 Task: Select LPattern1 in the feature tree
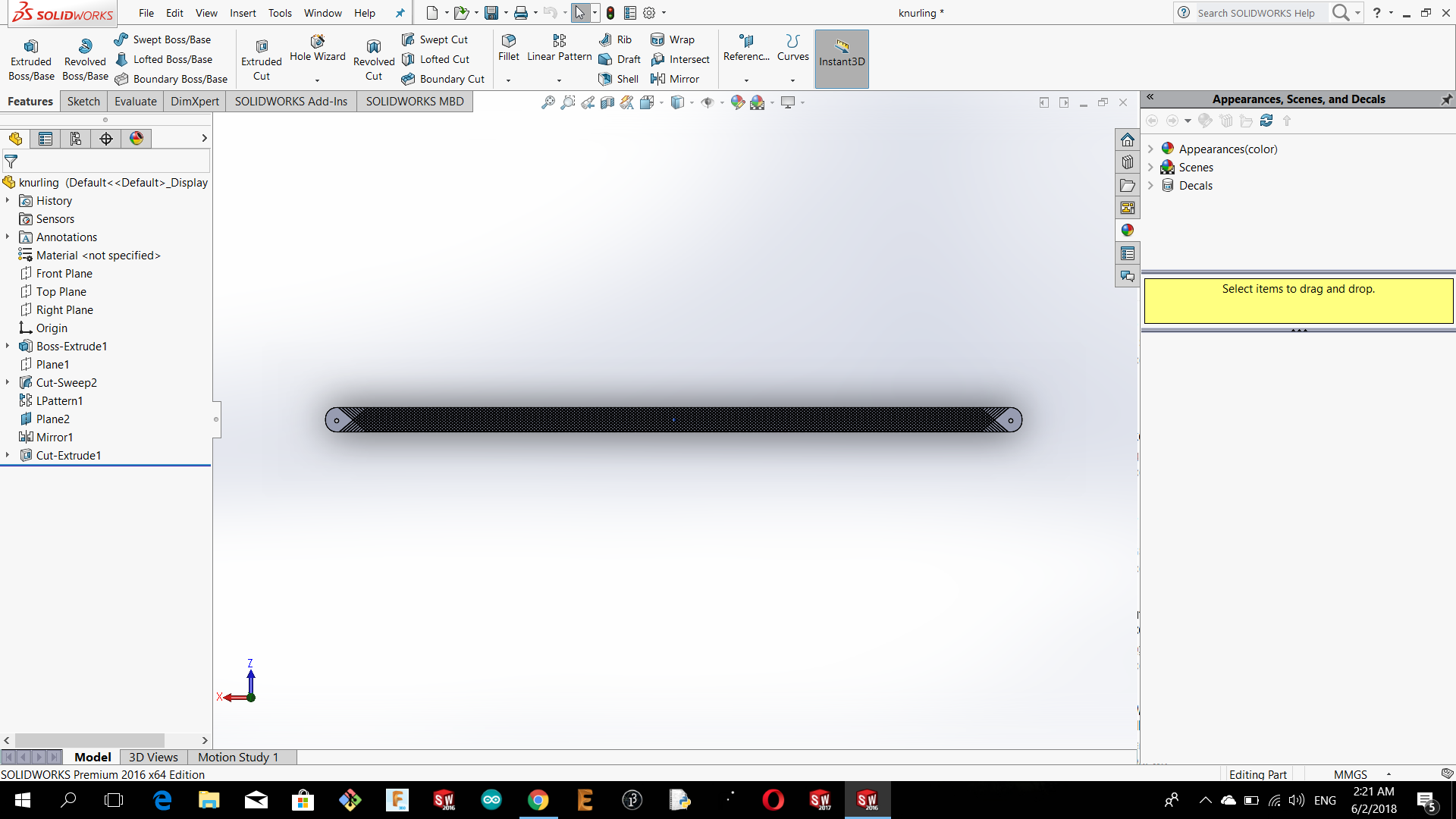pyautogui.click(x=59, y=400)
